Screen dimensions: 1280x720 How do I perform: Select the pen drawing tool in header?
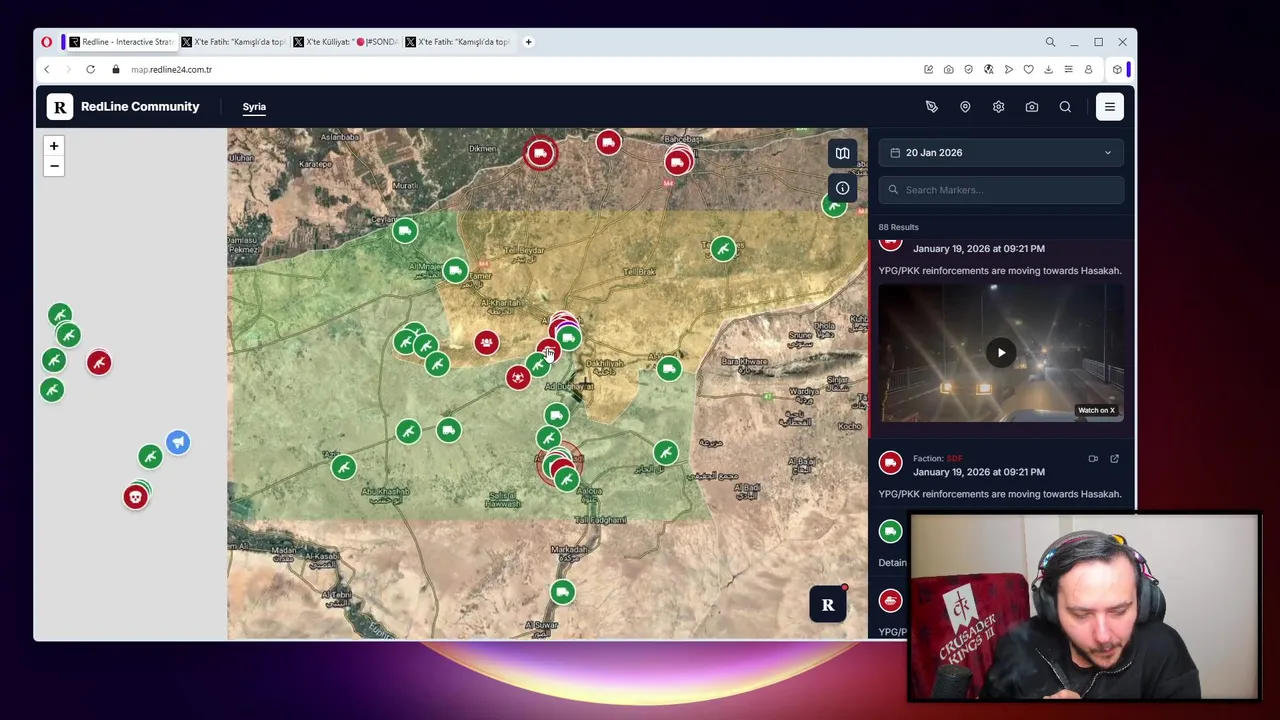click(931, 107)
